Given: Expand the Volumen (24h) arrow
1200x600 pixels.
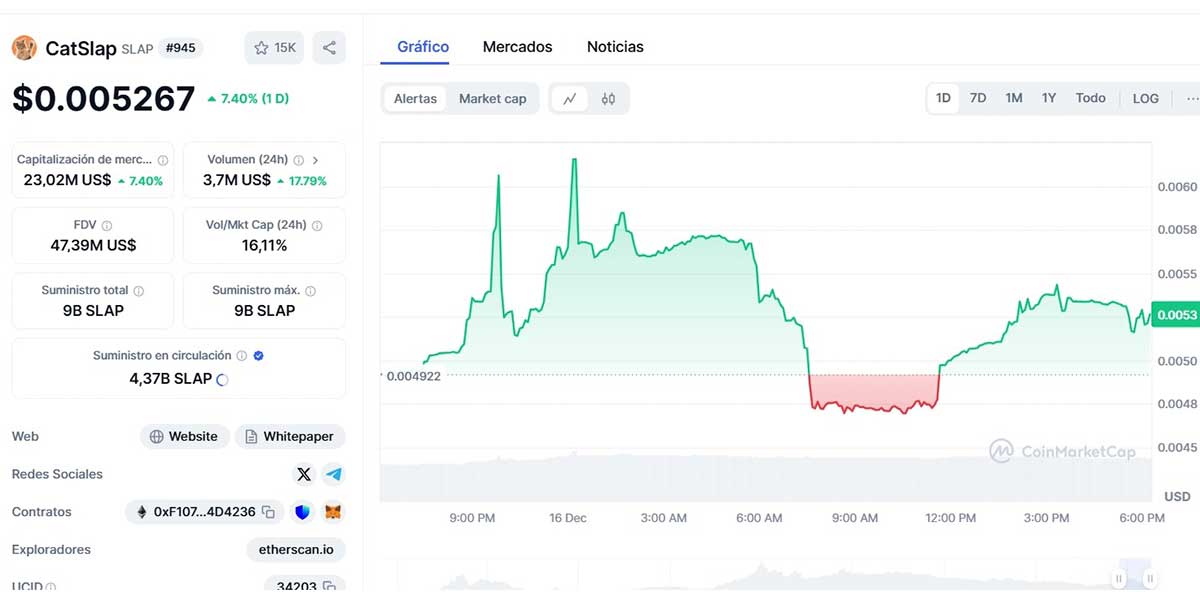Looking at the screenshot, I should click(x=316, y=160).
